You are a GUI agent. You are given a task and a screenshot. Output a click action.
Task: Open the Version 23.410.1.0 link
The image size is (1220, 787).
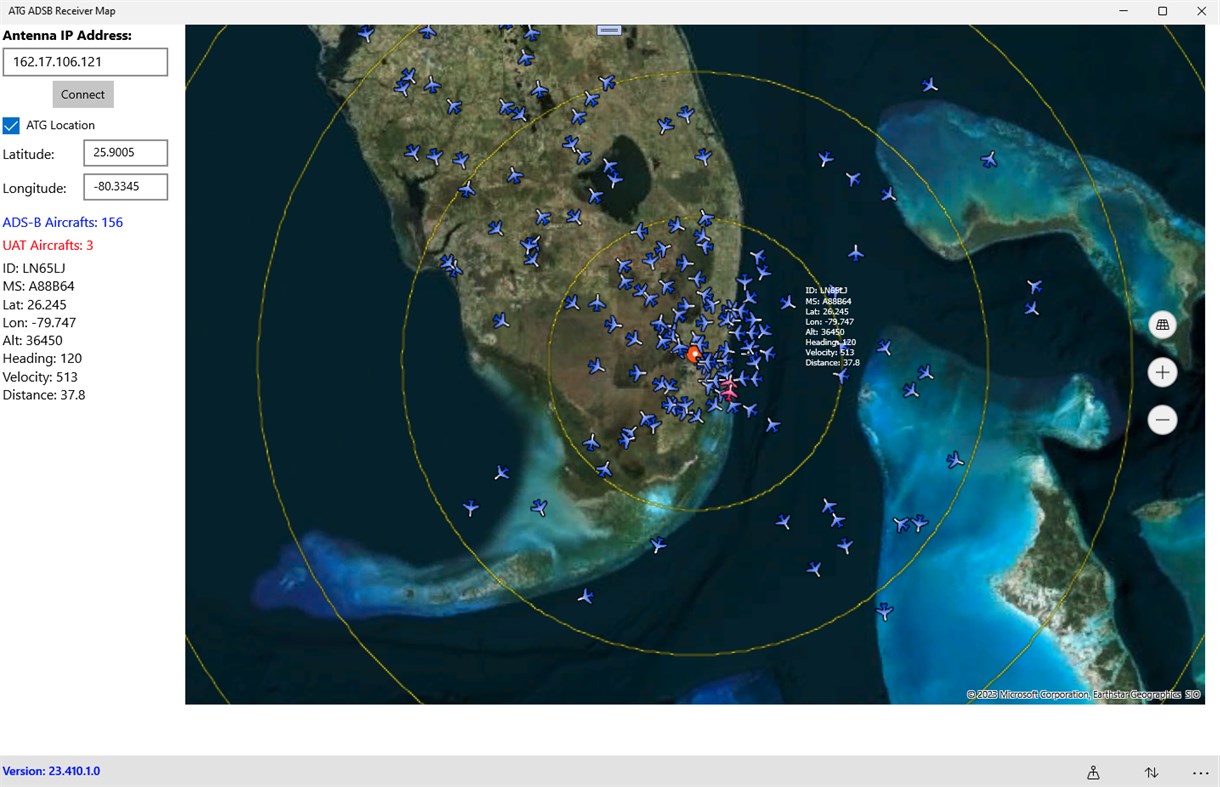[50, 771]
